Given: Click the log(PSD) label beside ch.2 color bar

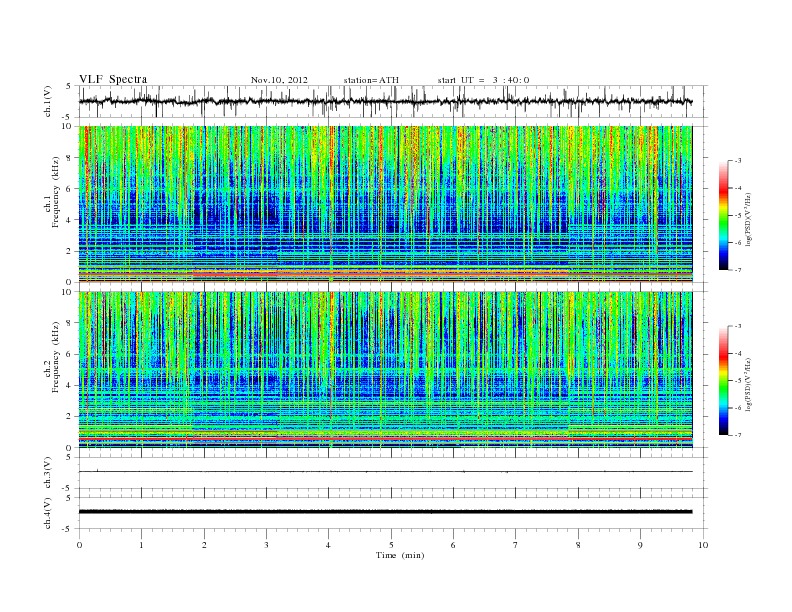Looking at the screenshot, I should point(748,384).
